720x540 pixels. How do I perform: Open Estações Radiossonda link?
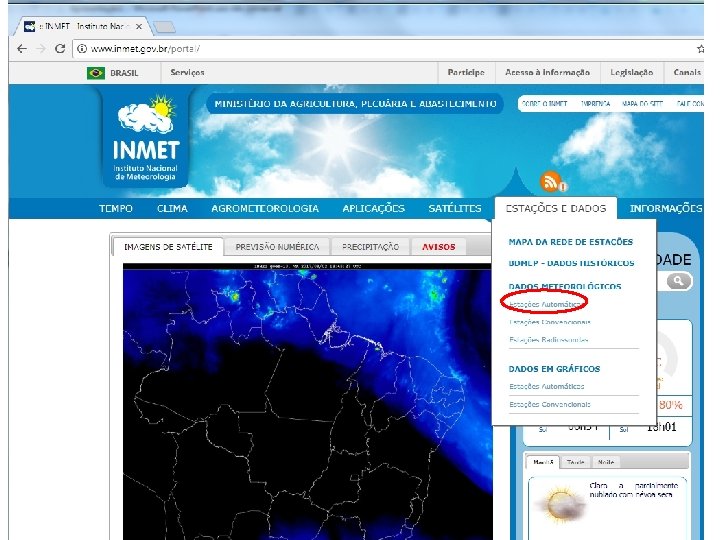[549, 340]
